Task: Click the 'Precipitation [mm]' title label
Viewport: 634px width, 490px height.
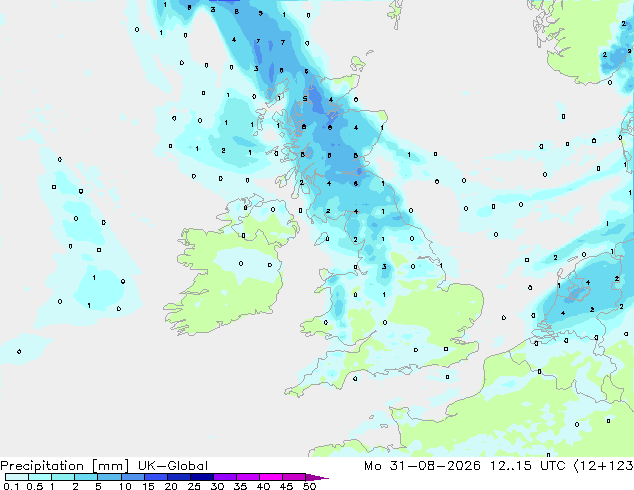Action: tap(65, 466)
